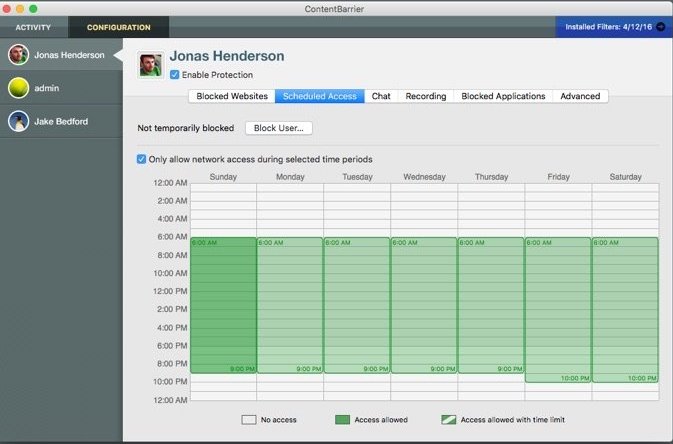Switch to the Chat tab
Image resolution: width=673 pixels, height=444 pixels.
(381, 96)
